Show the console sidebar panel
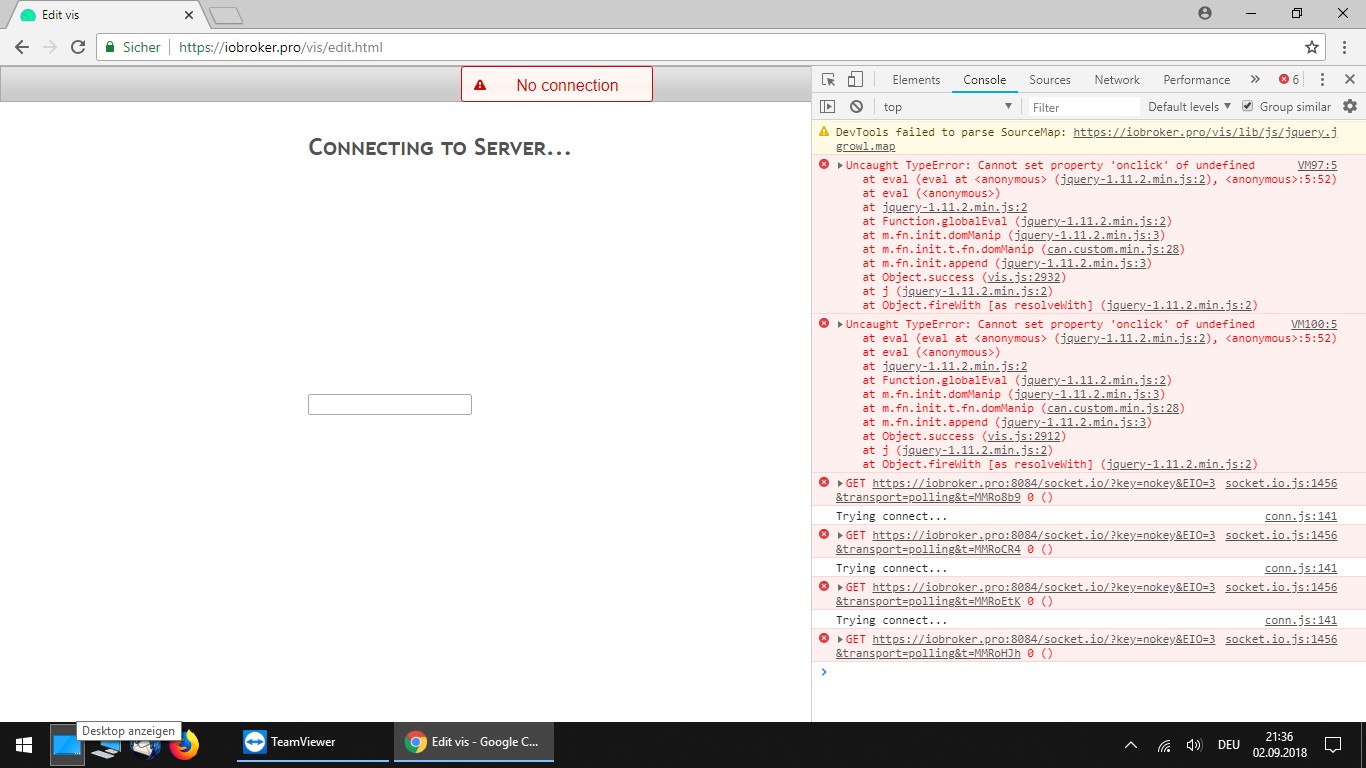The width and height of the screenshot is (1366, 768). [827, 107]
